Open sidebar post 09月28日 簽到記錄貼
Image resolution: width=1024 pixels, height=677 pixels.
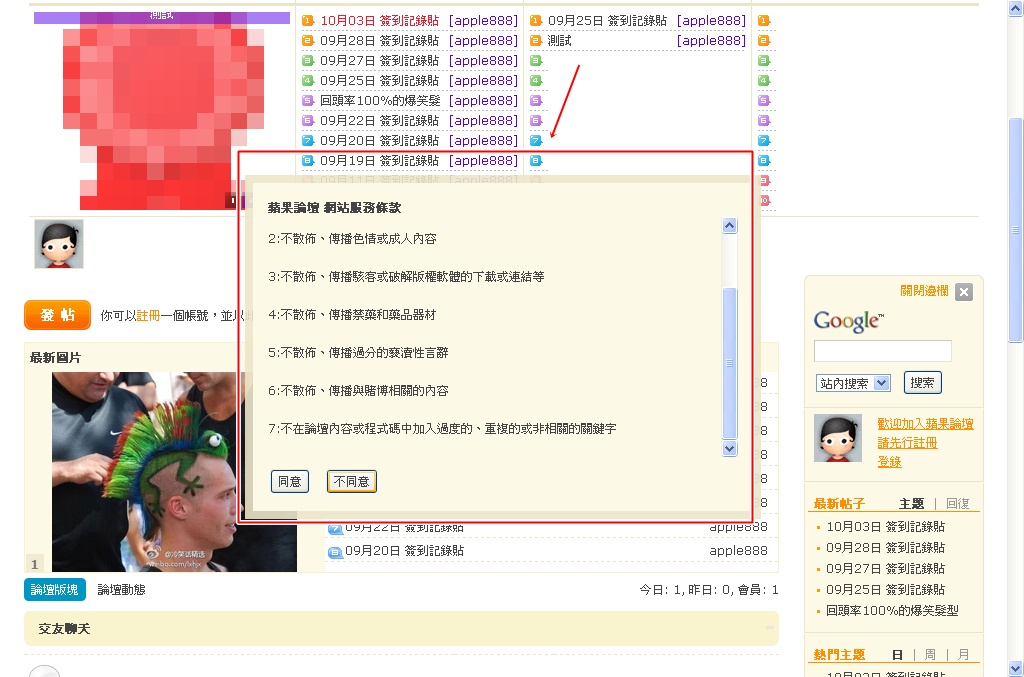click(886, 547)
